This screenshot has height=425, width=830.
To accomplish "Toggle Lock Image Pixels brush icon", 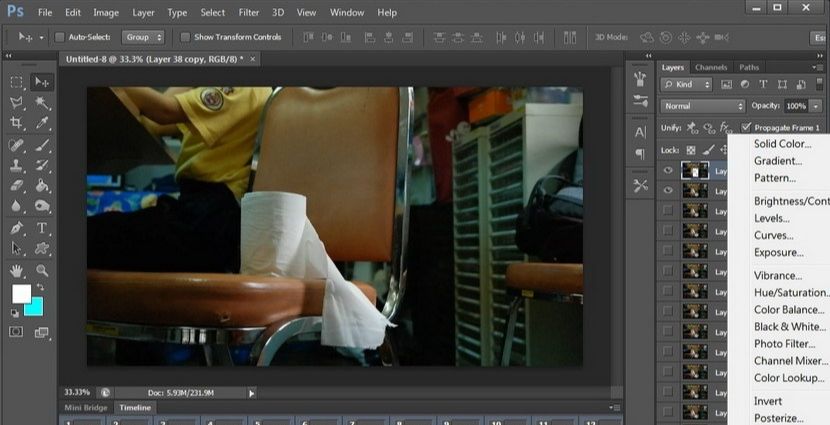I will (x=708, y=150).
